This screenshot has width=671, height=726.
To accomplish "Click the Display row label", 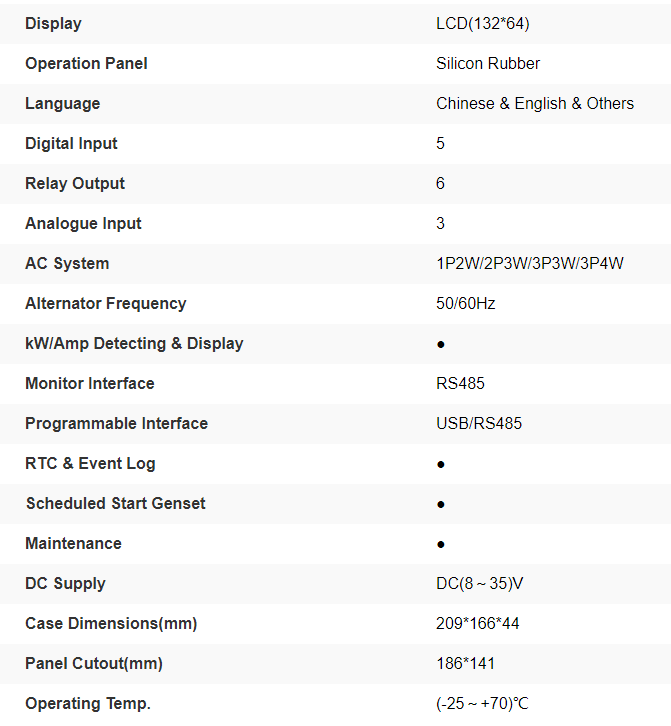I will pos(53,23).
